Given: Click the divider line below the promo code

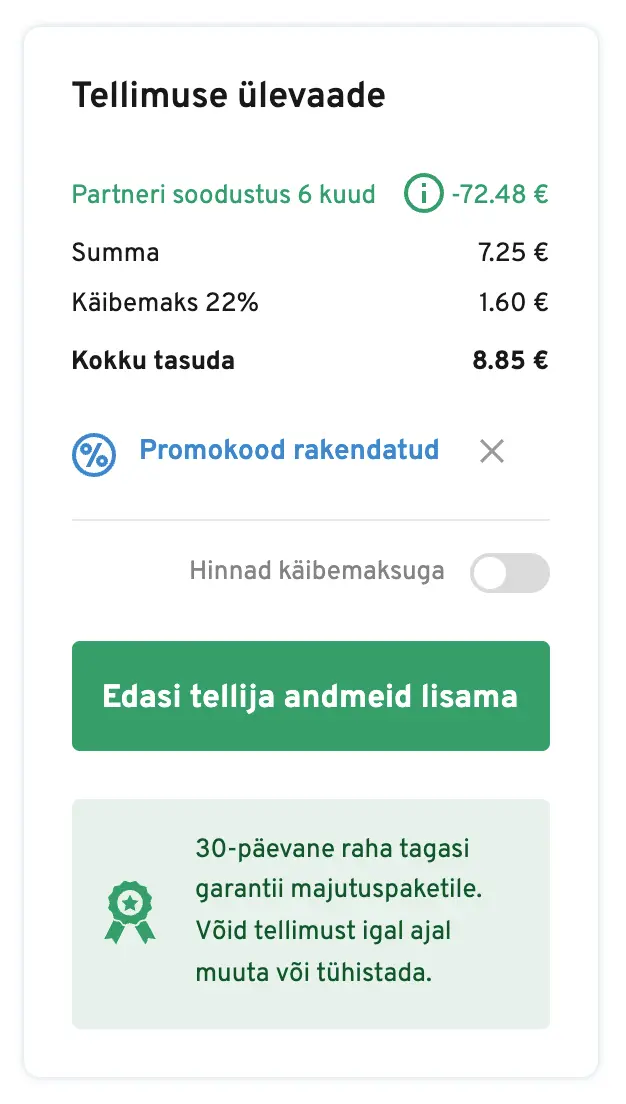Looking at the screenshot, I should click(310, 520).
